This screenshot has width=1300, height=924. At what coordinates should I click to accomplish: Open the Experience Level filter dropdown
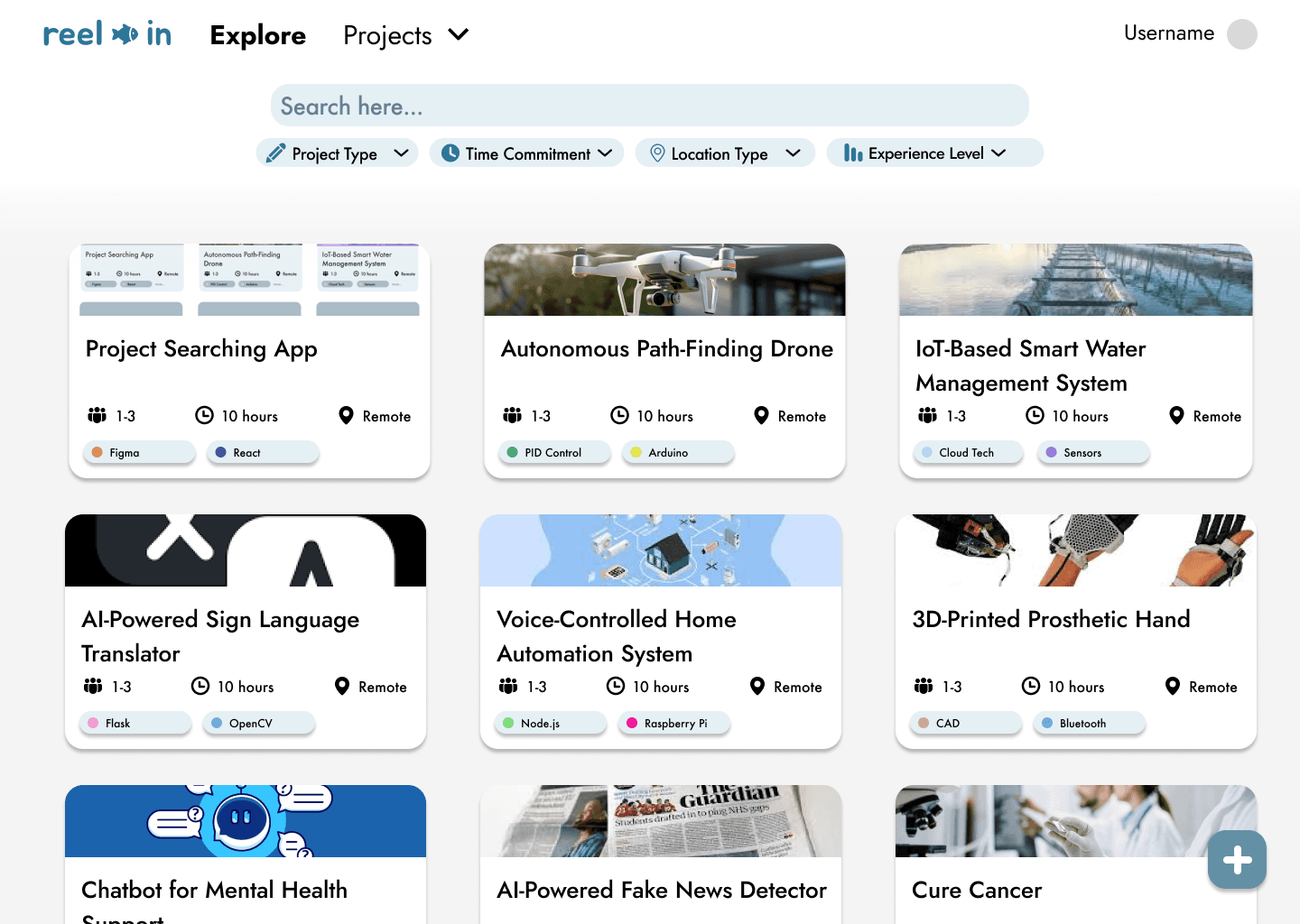tap(934, 153)
